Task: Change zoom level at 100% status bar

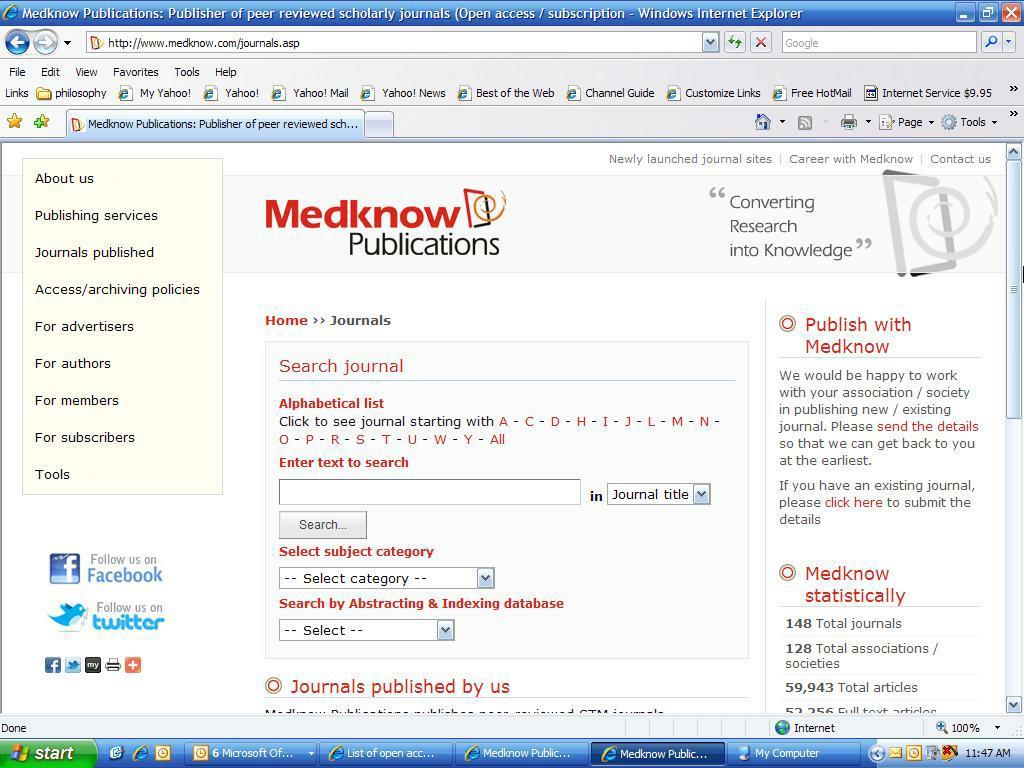Action: pos(968,728)
